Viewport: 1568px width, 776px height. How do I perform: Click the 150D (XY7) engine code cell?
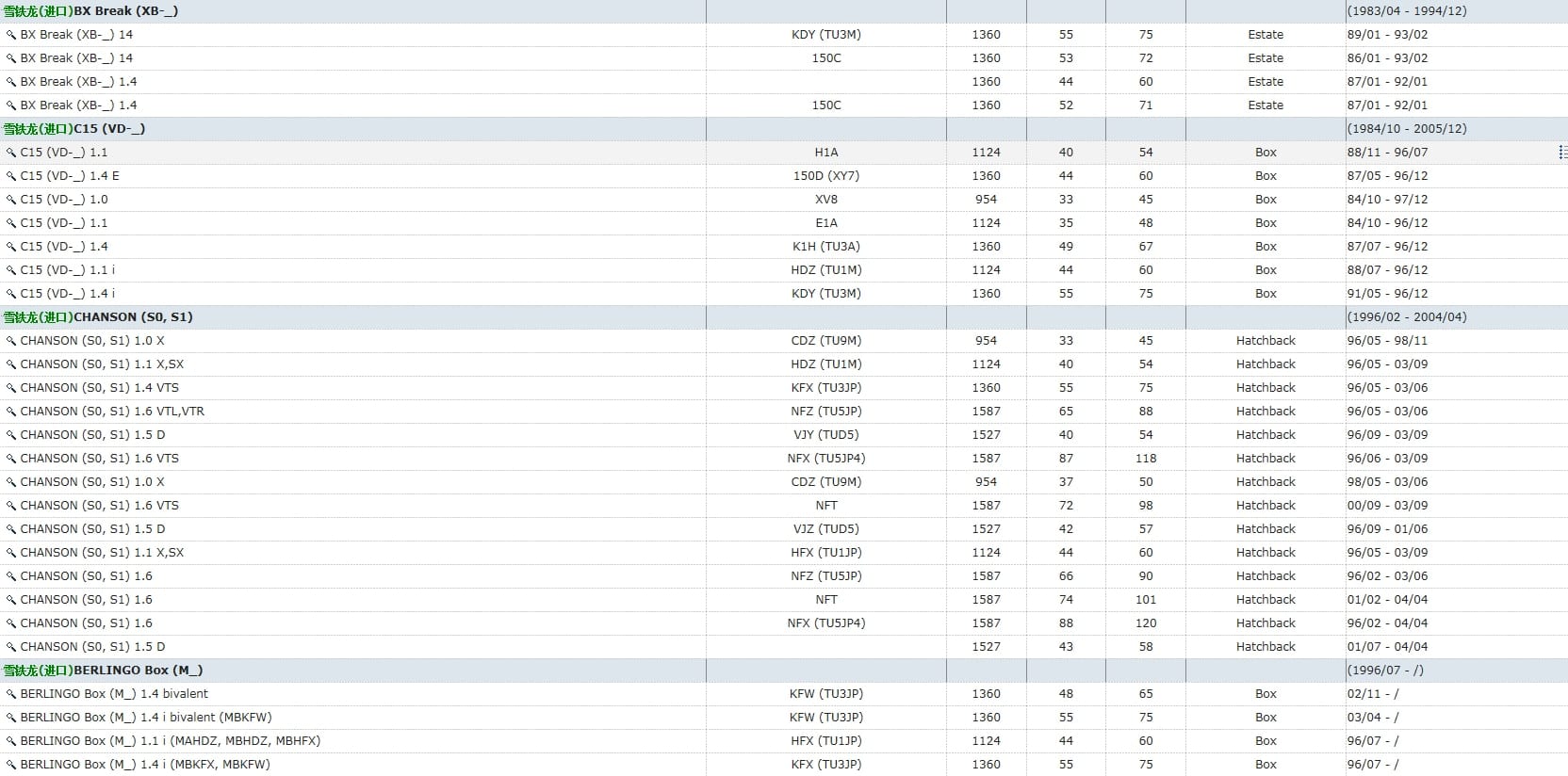pyautogui.click(x=825, y=176)
